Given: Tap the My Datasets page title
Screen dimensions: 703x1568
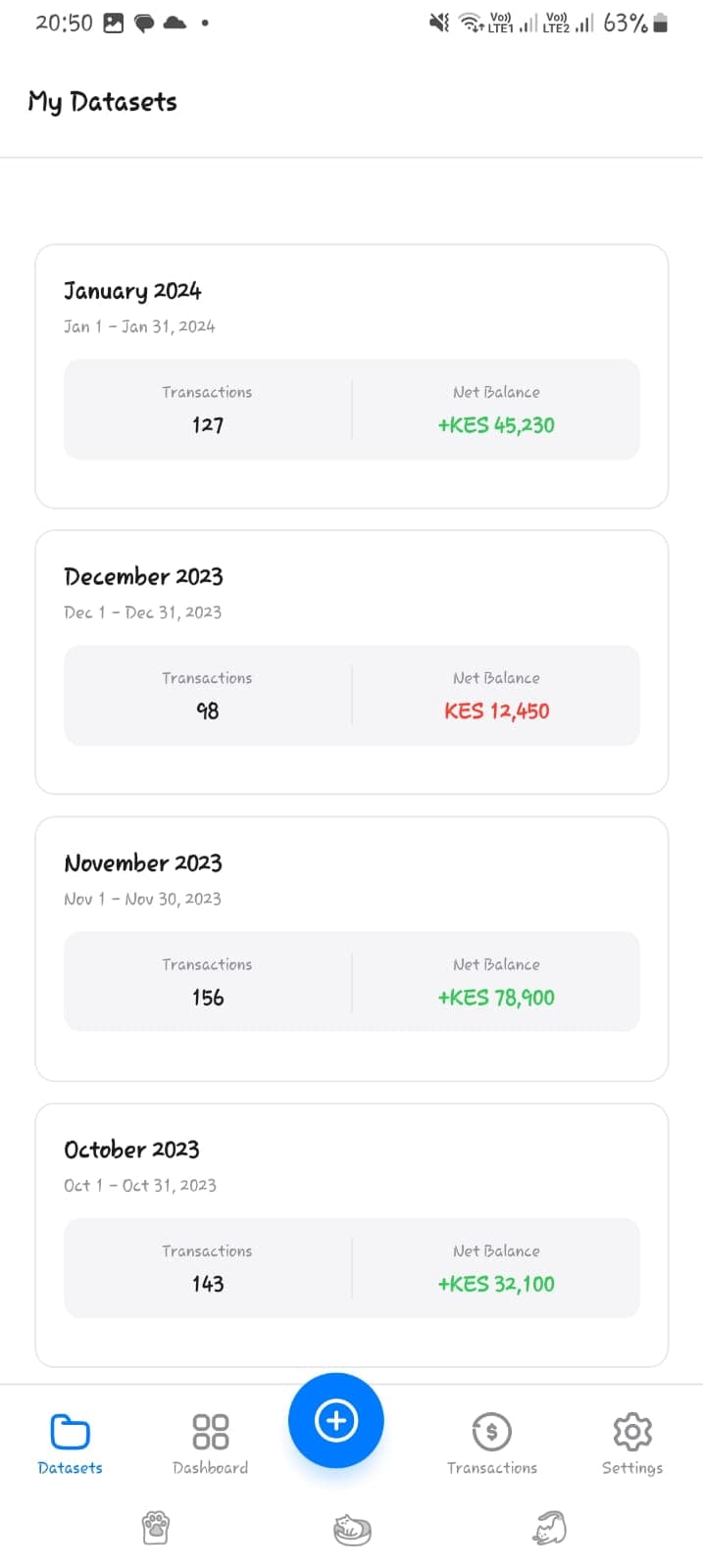Looking at the screenshot, I should click(x=102, y=101).
